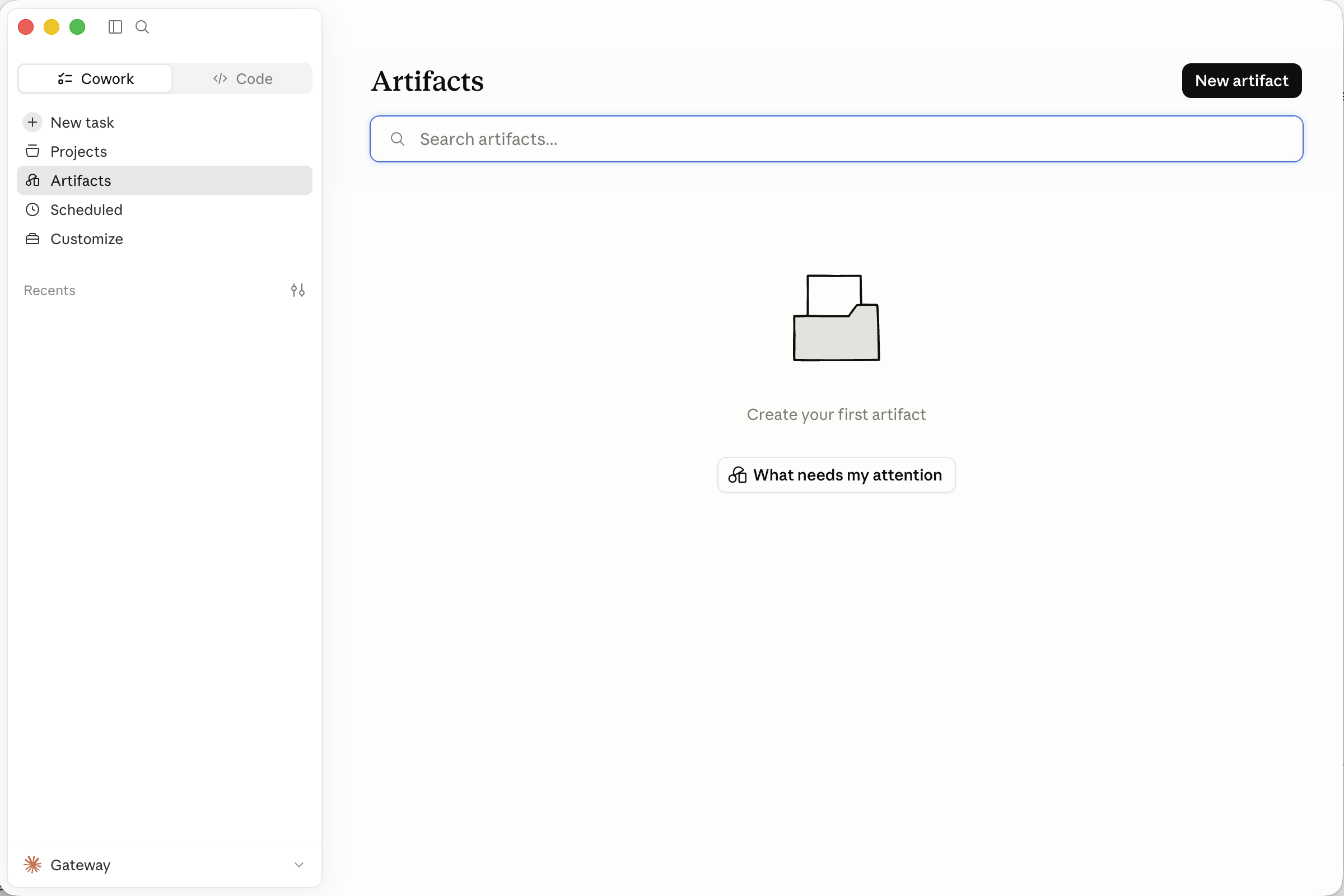Click the Gateway starburst logo icon
Viewport: 1344px width, 896px height.
[32, 865]
